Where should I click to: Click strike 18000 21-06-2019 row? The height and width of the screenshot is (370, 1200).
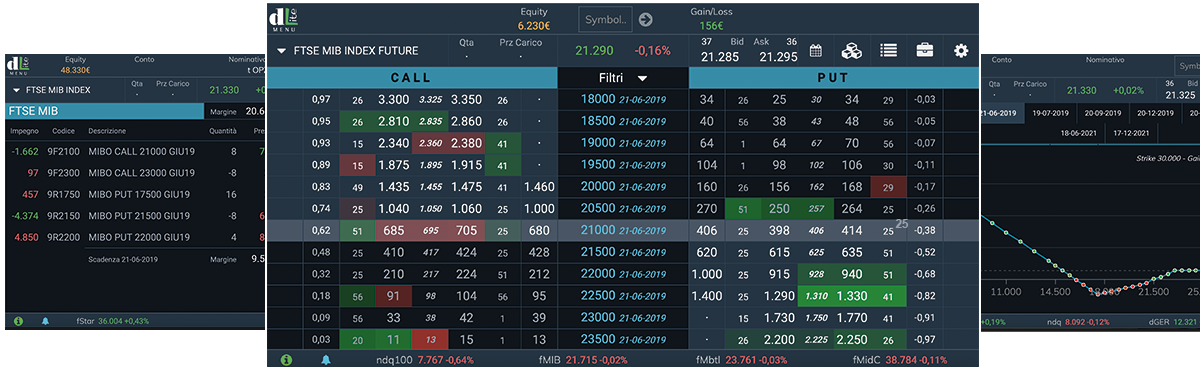623,100
